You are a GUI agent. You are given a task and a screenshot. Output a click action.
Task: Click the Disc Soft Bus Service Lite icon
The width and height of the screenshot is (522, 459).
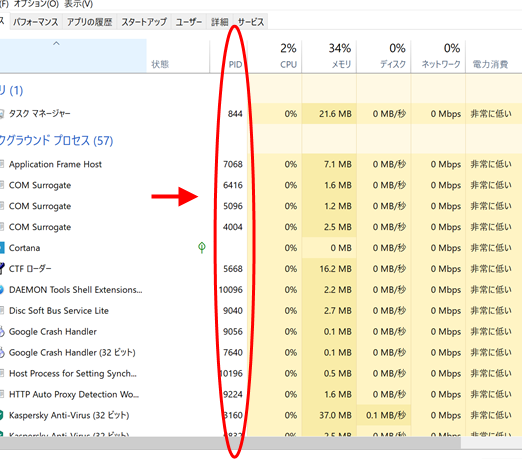[2, 311]
